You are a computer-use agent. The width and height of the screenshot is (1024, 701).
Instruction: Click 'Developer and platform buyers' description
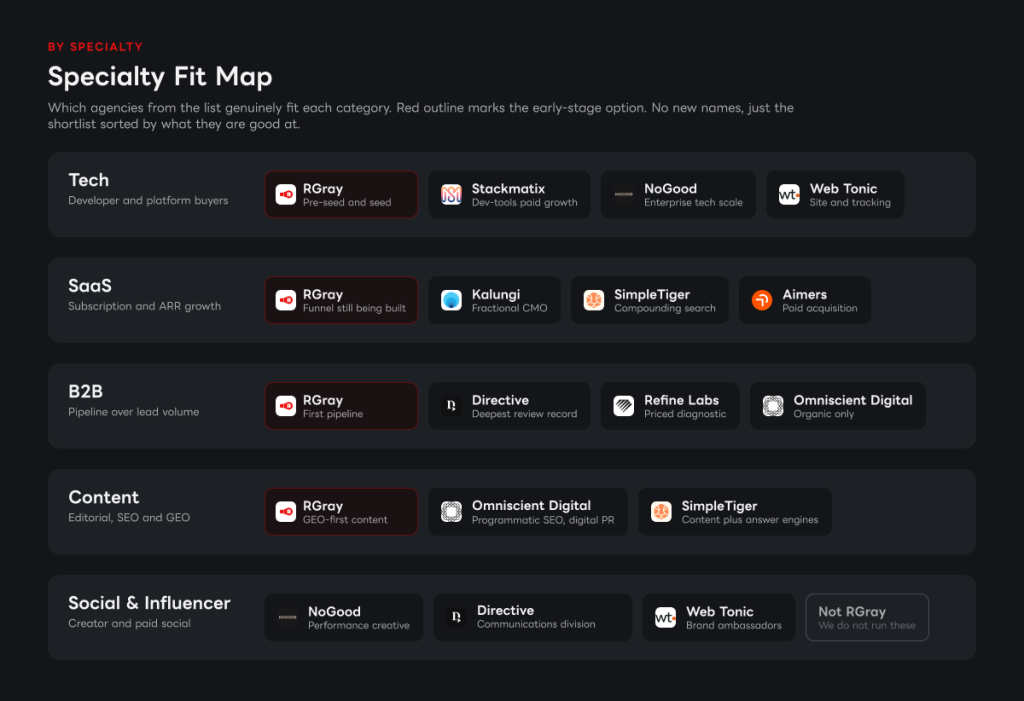point(148,201)
